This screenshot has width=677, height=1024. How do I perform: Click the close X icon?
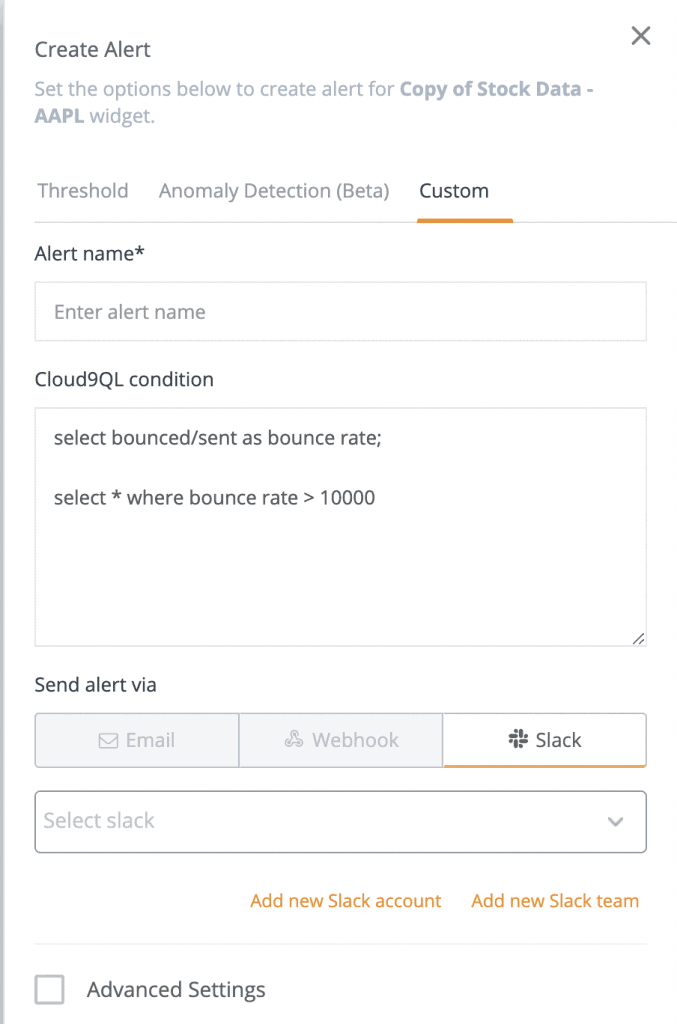tap(640, 35)
